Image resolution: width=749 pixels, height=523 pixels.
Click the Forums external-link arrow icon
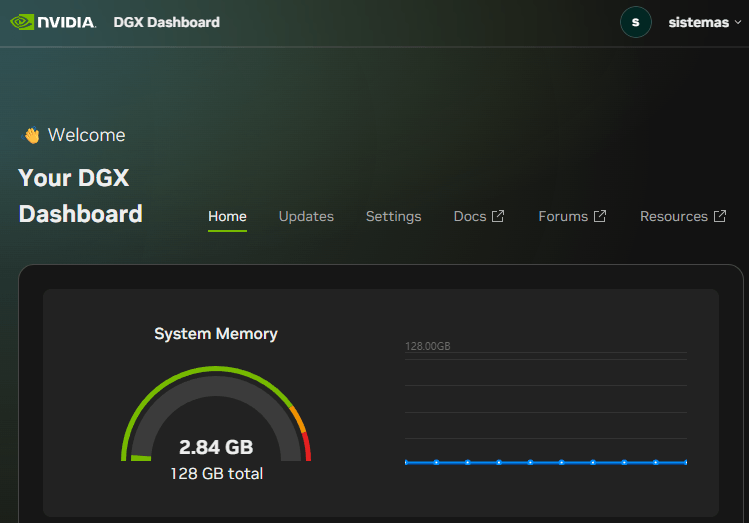pos(600,216)
